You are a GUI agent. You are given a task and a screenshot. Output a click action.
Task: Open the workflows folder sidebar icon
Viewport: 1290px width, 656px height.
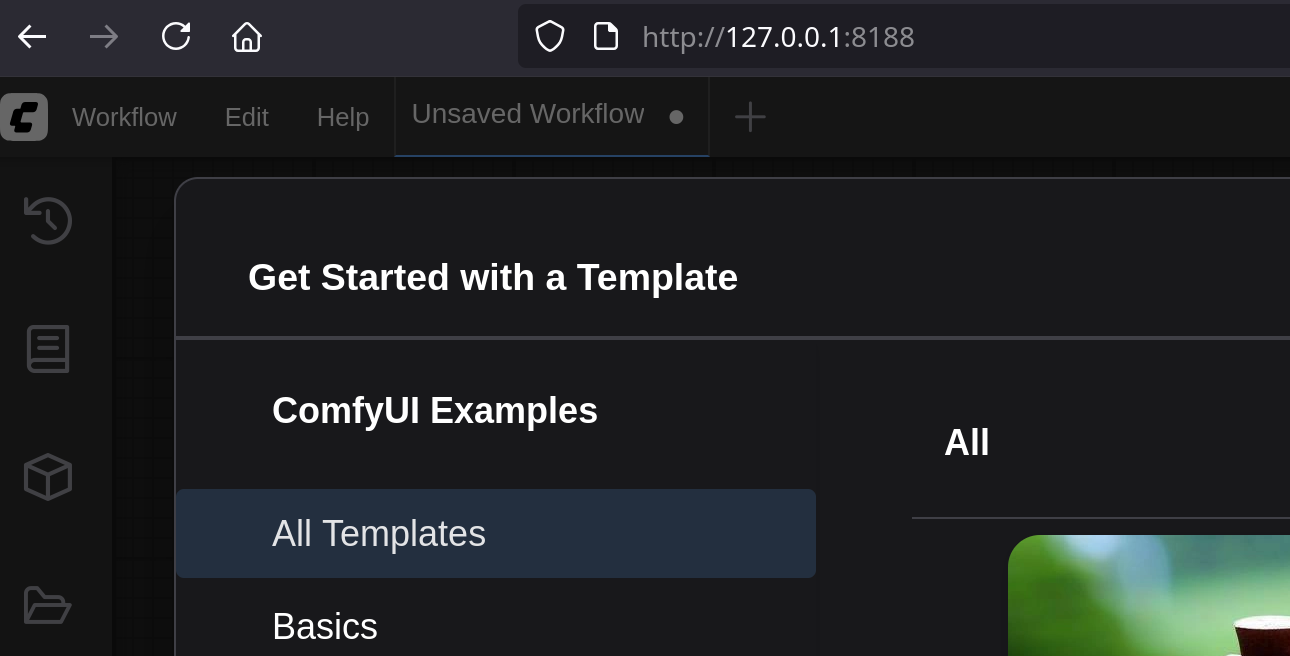(x=47, y=605)
